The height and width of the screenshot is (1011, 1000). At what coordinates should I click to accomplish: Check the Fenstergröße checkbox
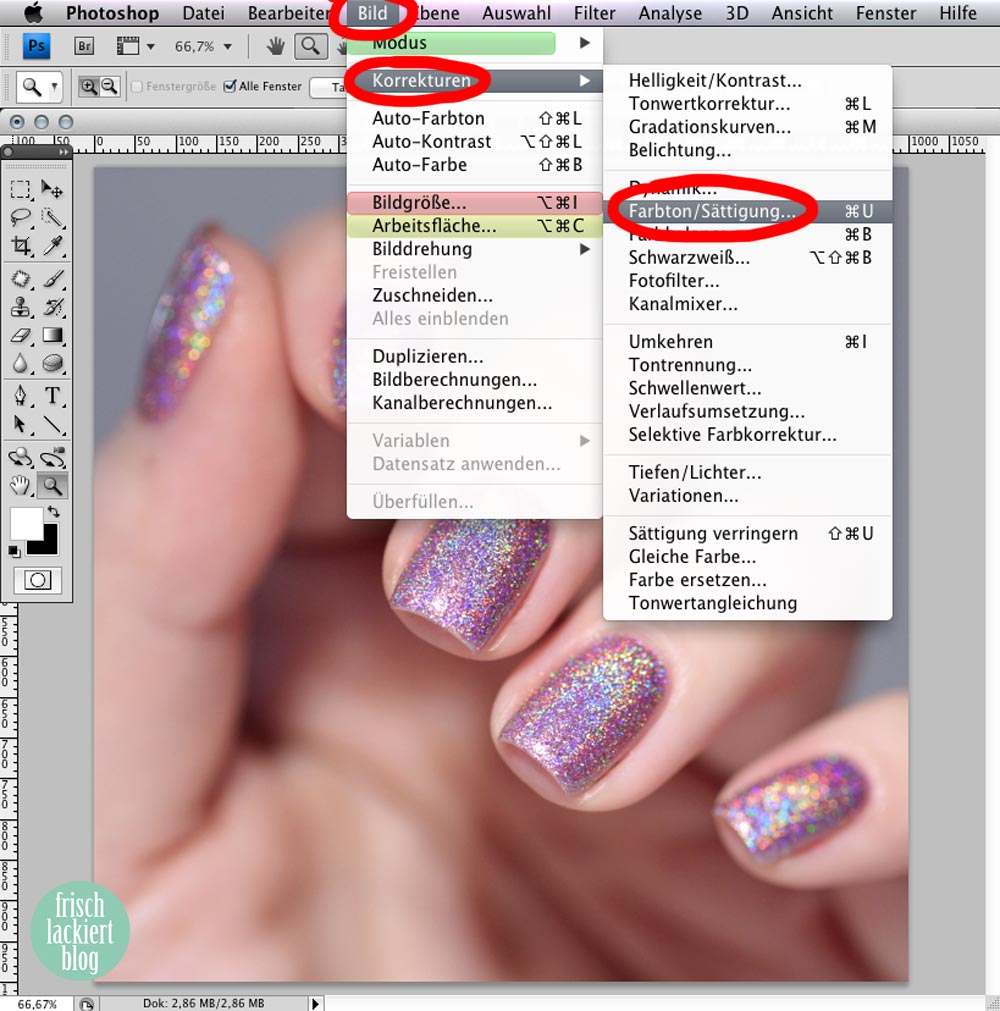(137, 86)
